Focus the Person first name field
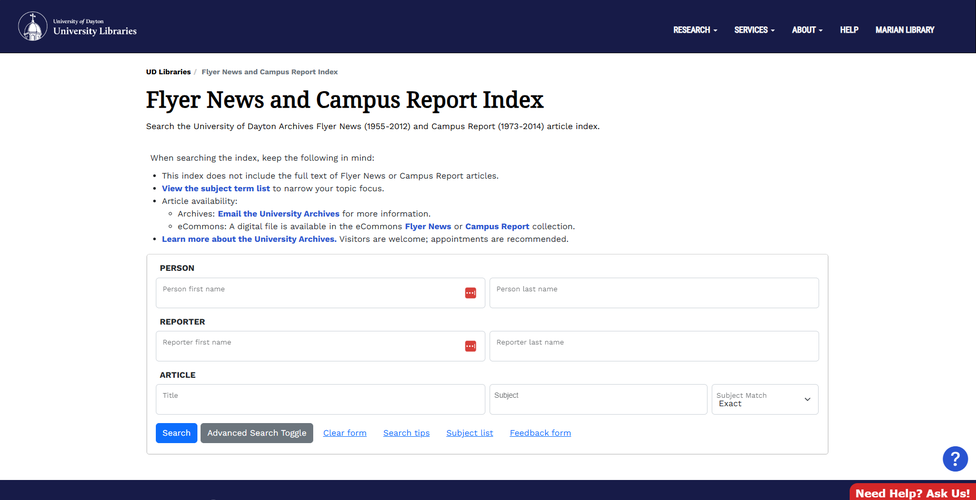976x500 pixels. point(320,293)
